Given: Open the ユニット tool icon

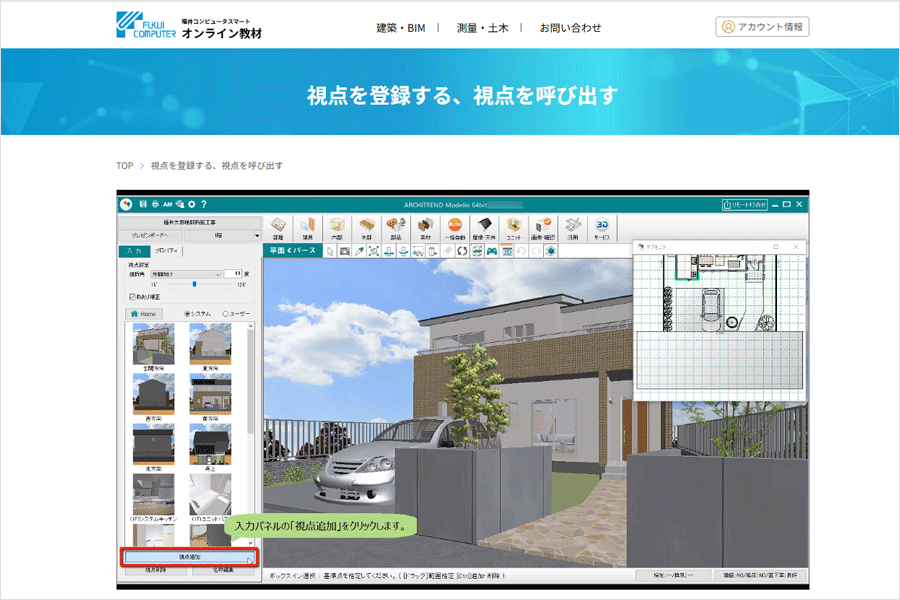Looking at the screenshot, I should point(513,226).
